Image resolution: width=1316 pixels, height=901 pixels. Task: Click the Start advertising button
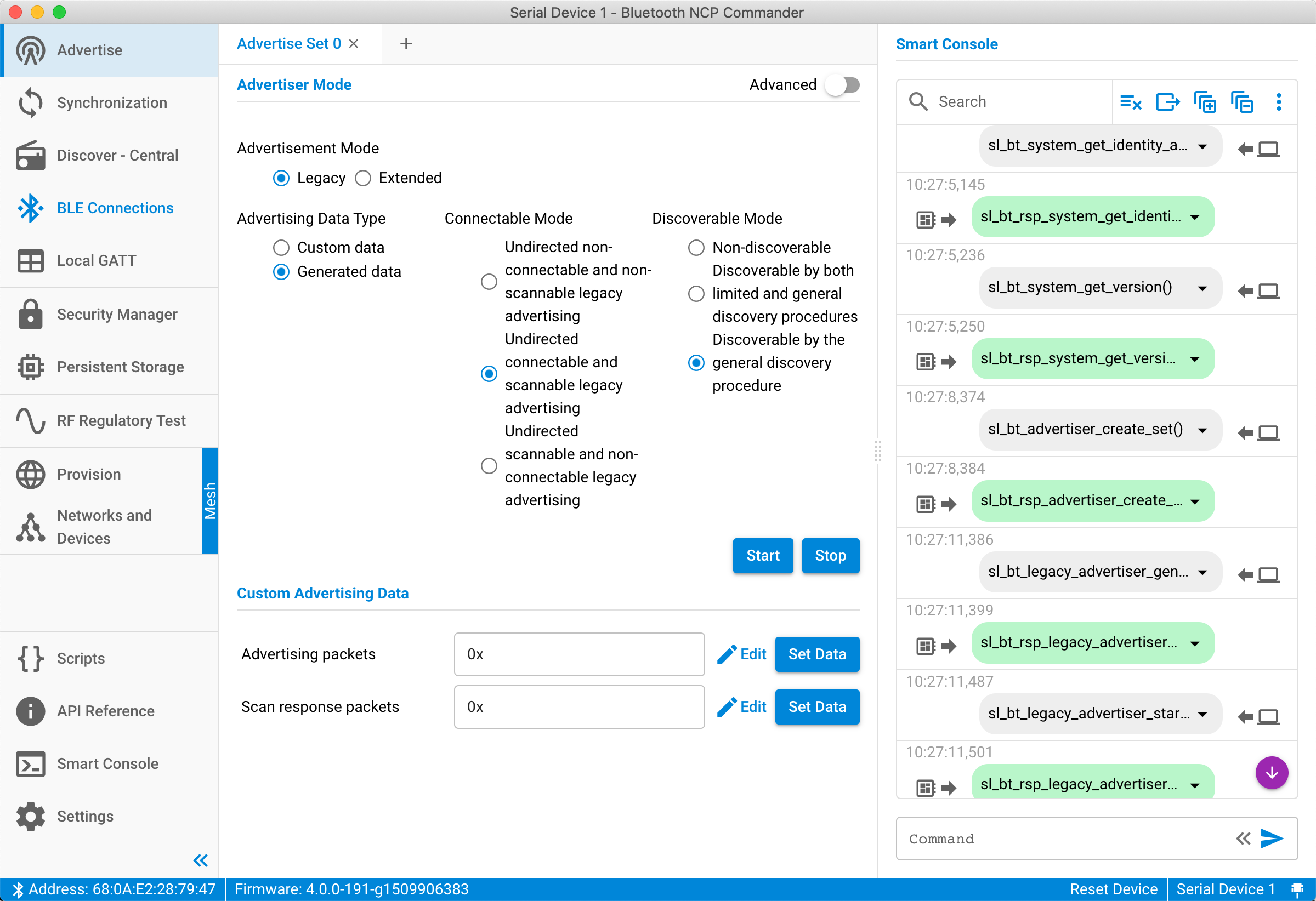[x=763, y=555]
